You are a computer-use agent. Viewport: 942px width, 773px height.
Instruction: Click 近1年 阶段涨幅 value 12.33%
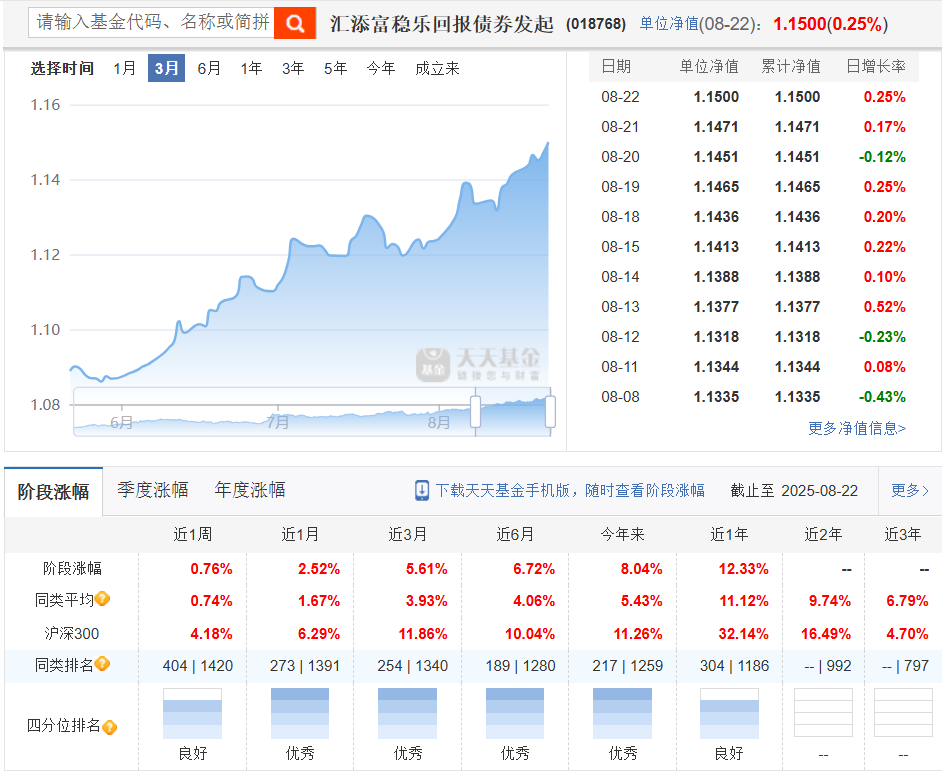[744, 569]
